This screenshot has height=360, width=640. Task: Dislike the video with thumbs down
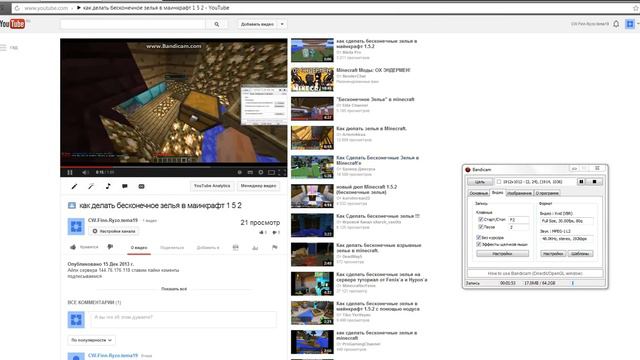point(110,247)
